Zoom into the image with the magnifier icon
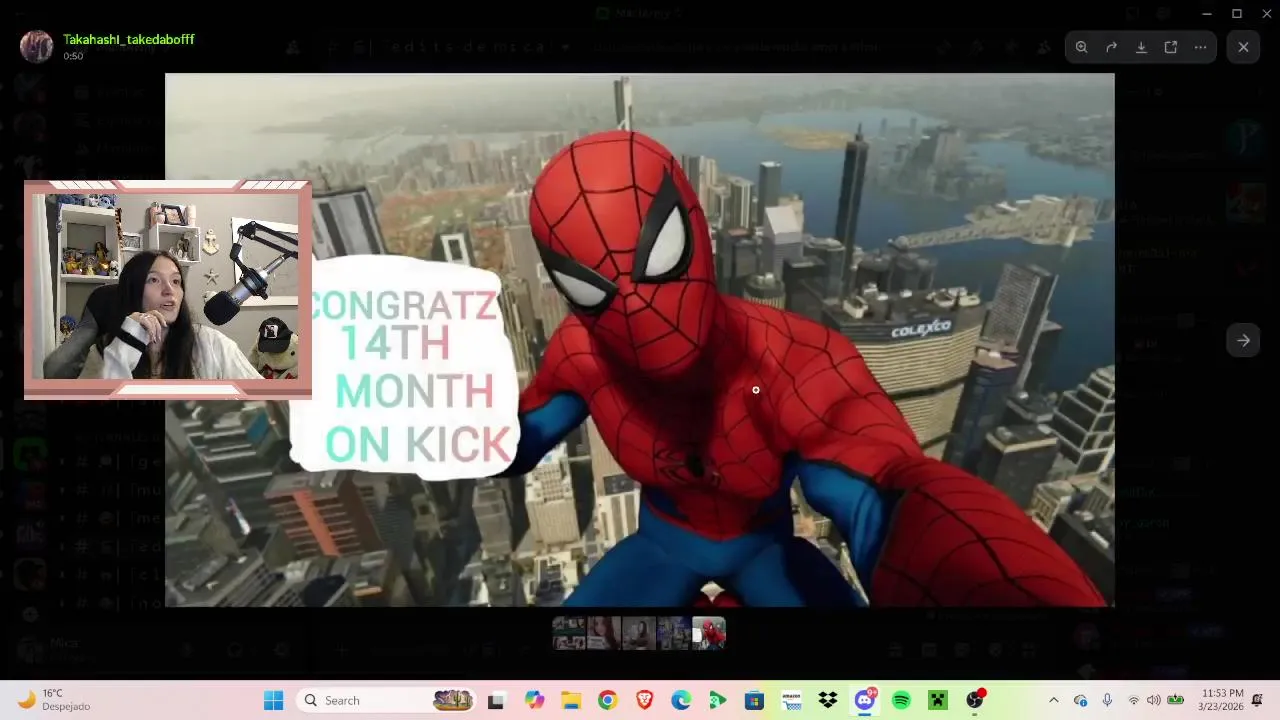Viewport: 1280px width, 720px height. click(1081, 47)
